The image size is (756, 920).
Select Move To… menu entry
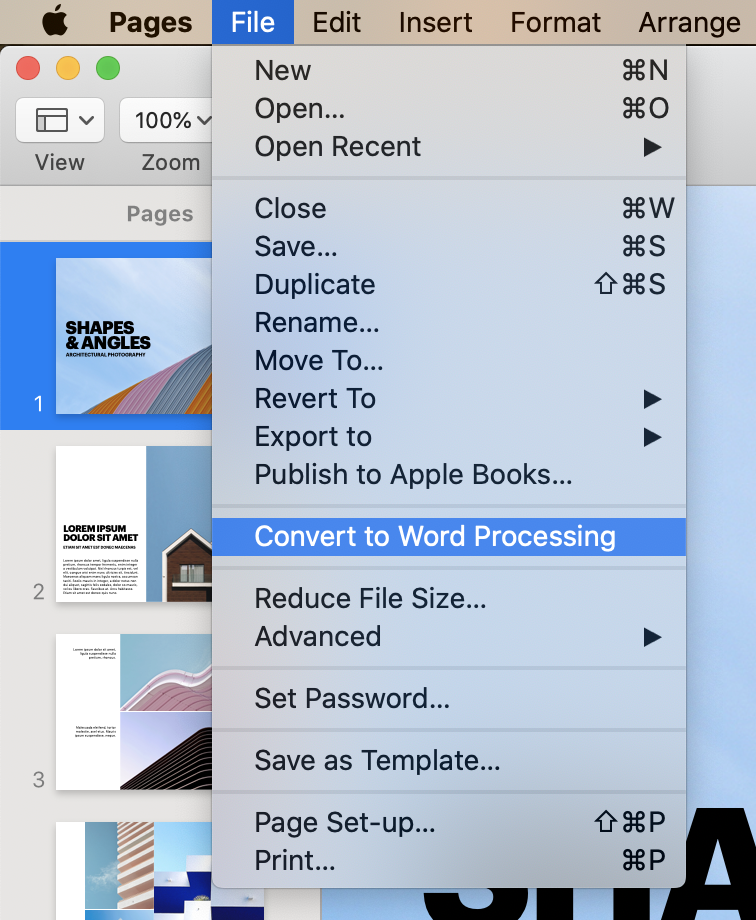[x=449, y=360]
